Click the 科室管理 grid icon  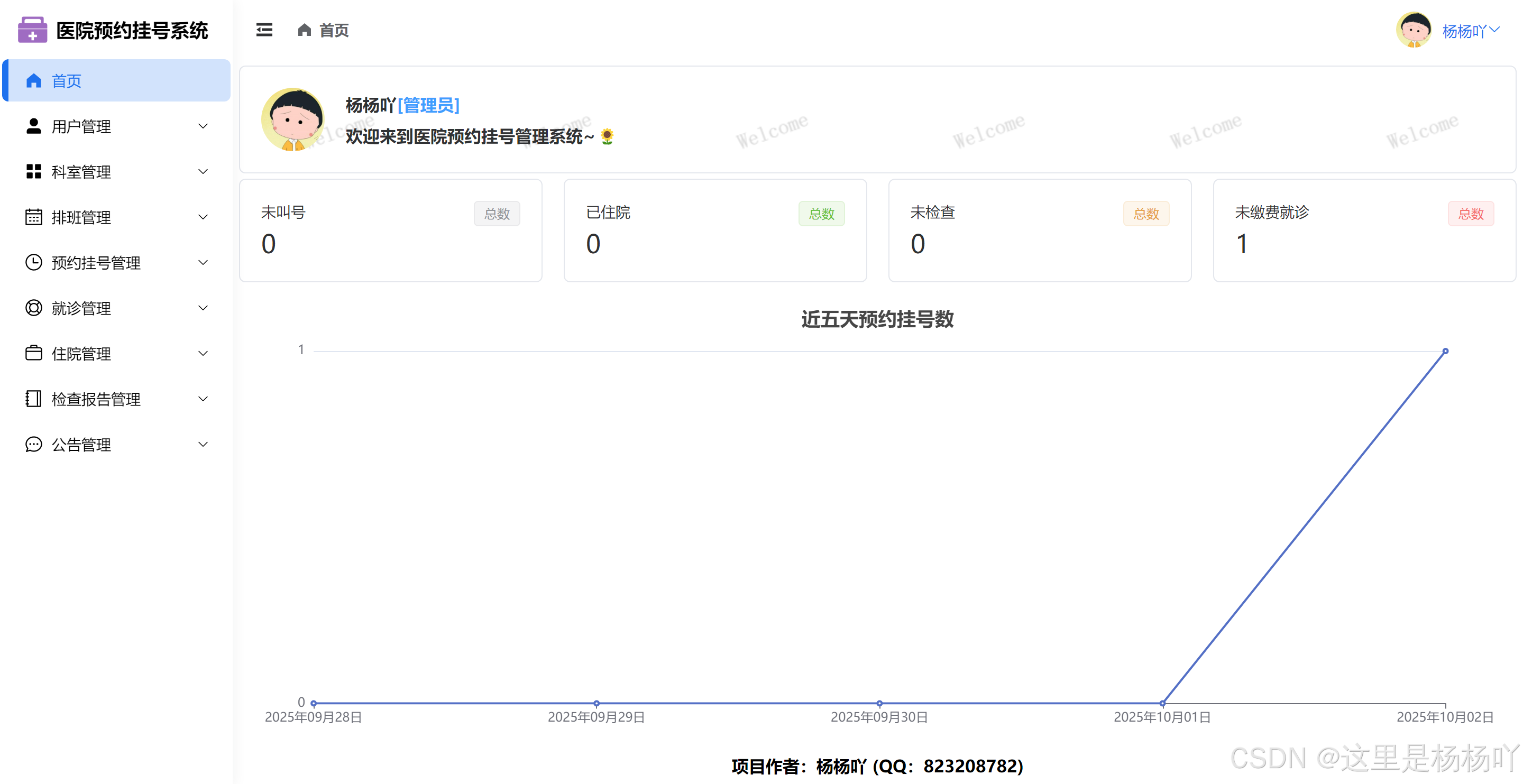coord(34,171)
